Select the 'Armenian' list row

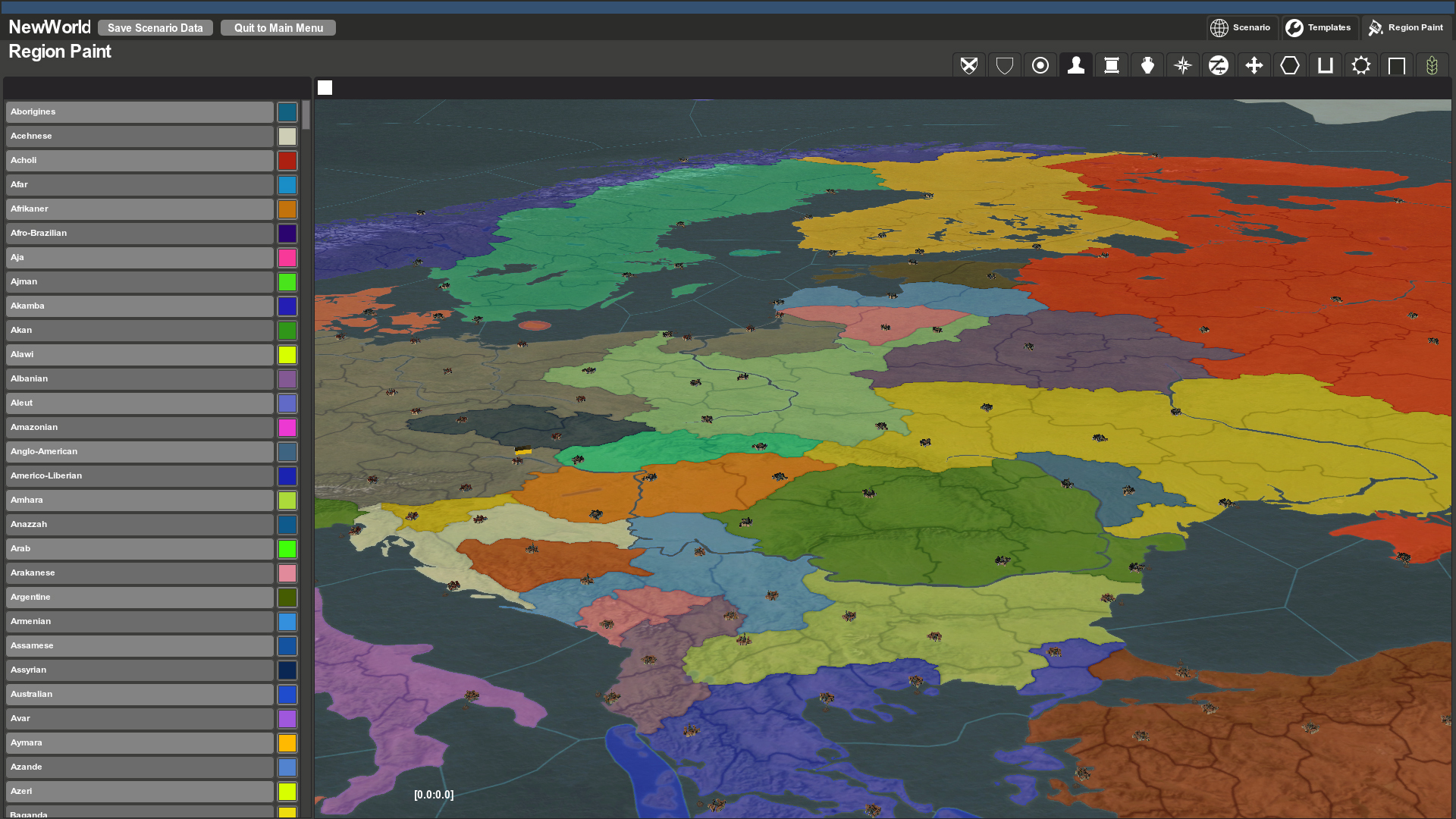point(140,622)
